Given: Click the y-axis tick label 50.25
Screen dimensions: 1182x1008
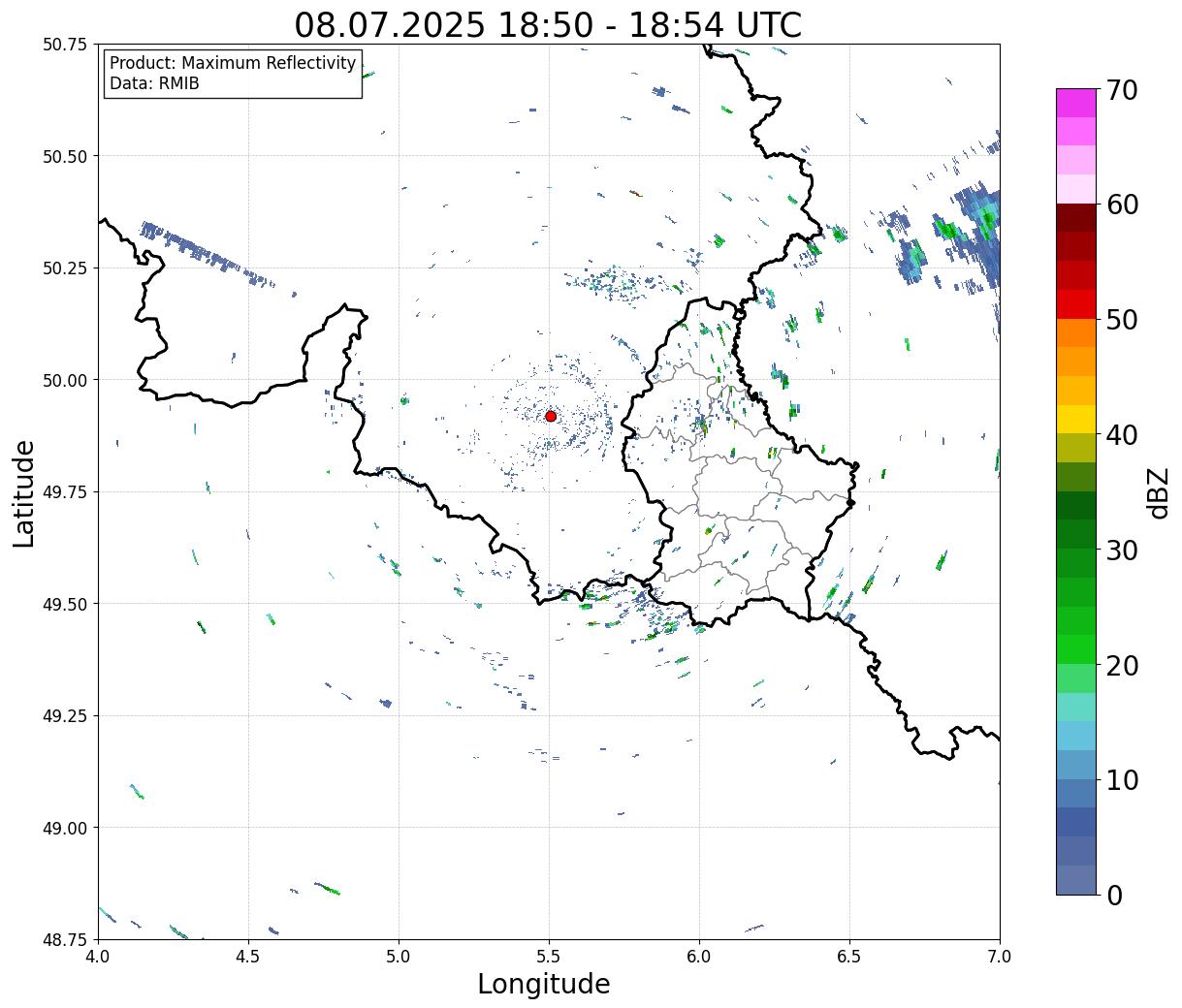Looking at the screenshot, I should pyautogui.click(x=65, y=268).
